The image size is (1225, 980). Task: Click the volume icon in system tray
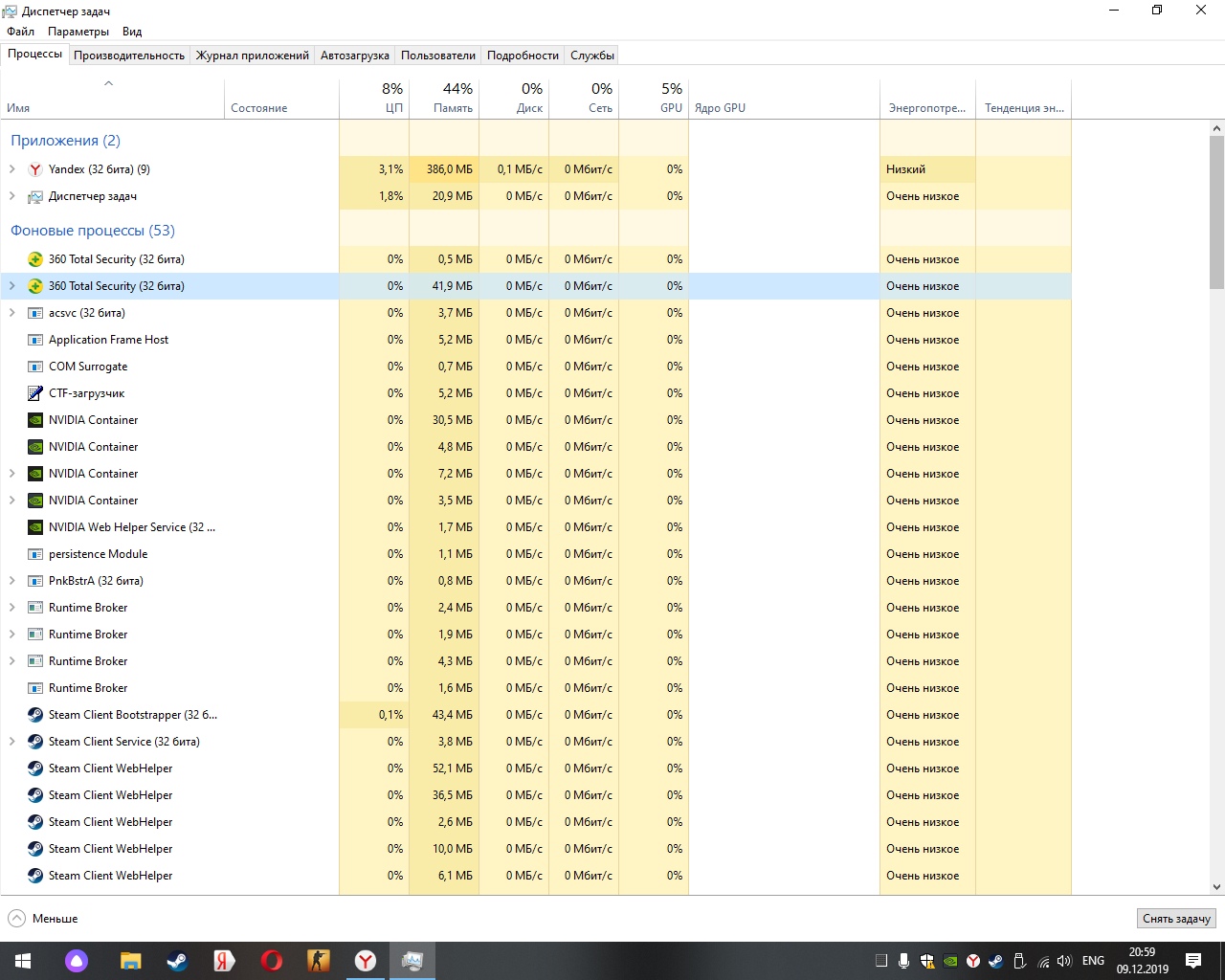point(1064,961)
